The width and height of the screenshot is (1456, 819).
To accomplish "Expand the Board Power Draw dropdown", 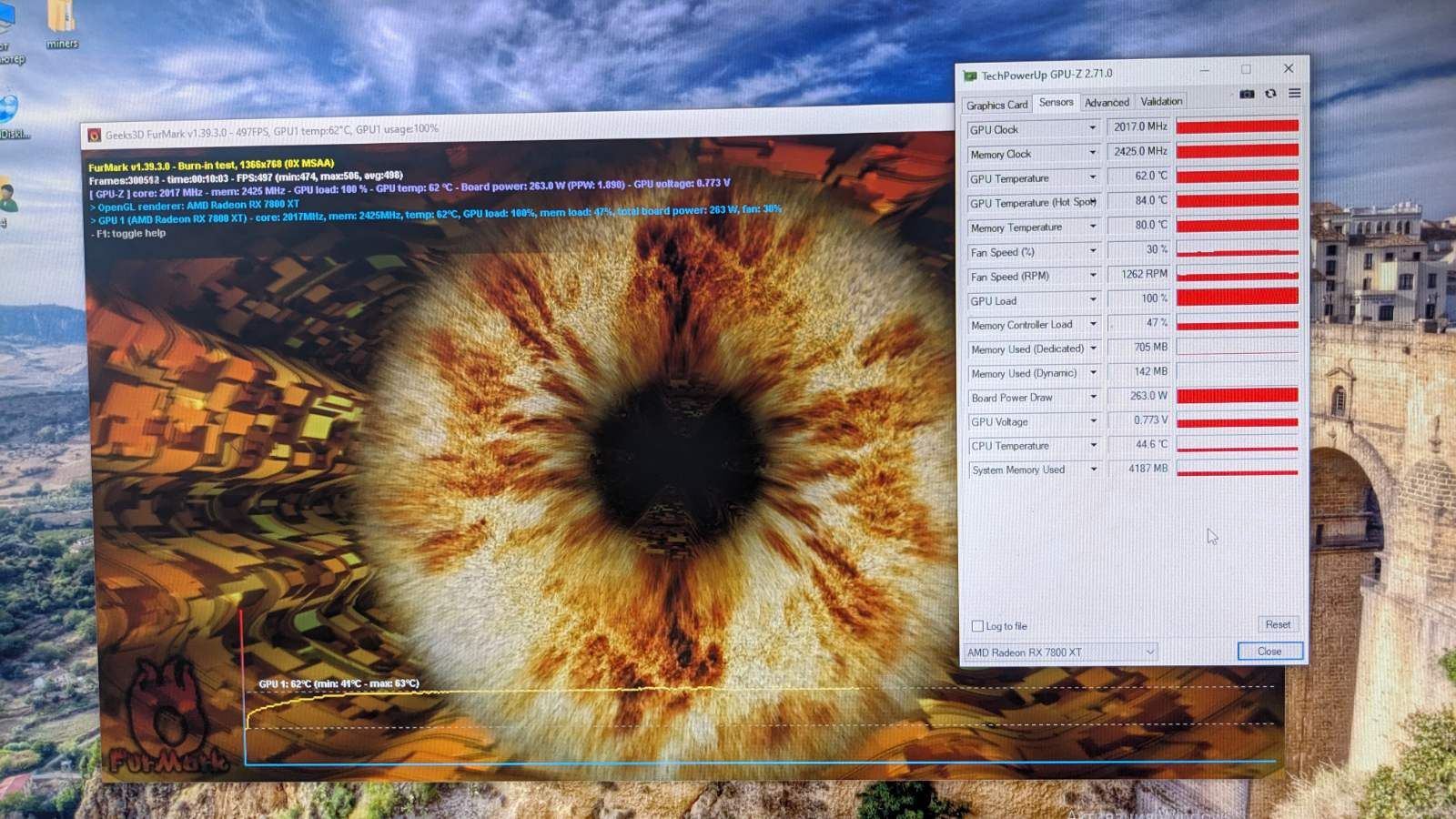I will click(x=1093, y=397).
